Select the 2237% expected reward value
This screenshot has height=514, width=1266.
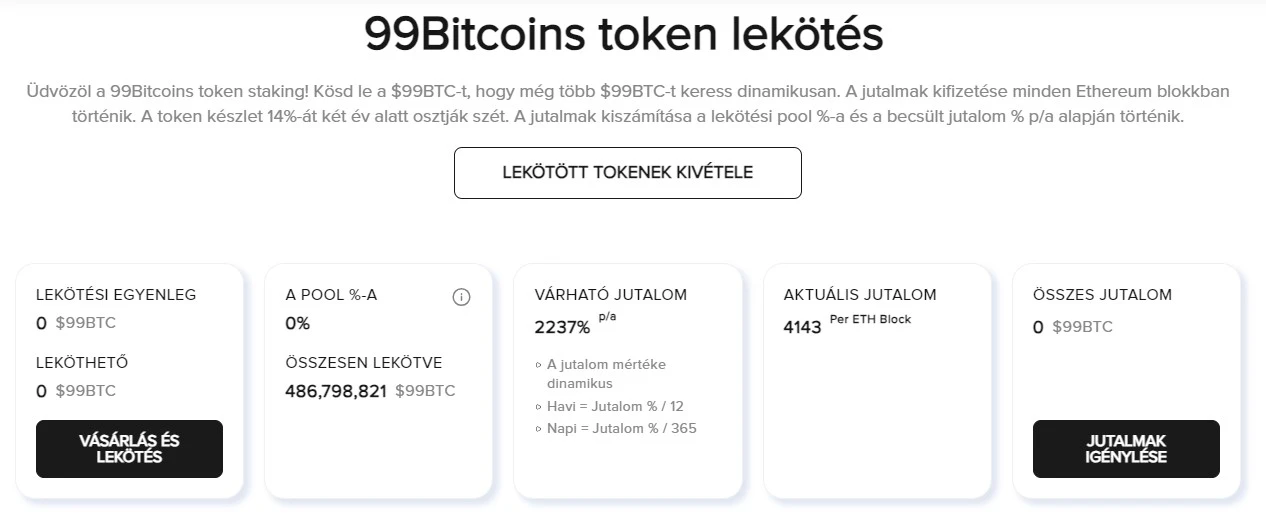562,327
